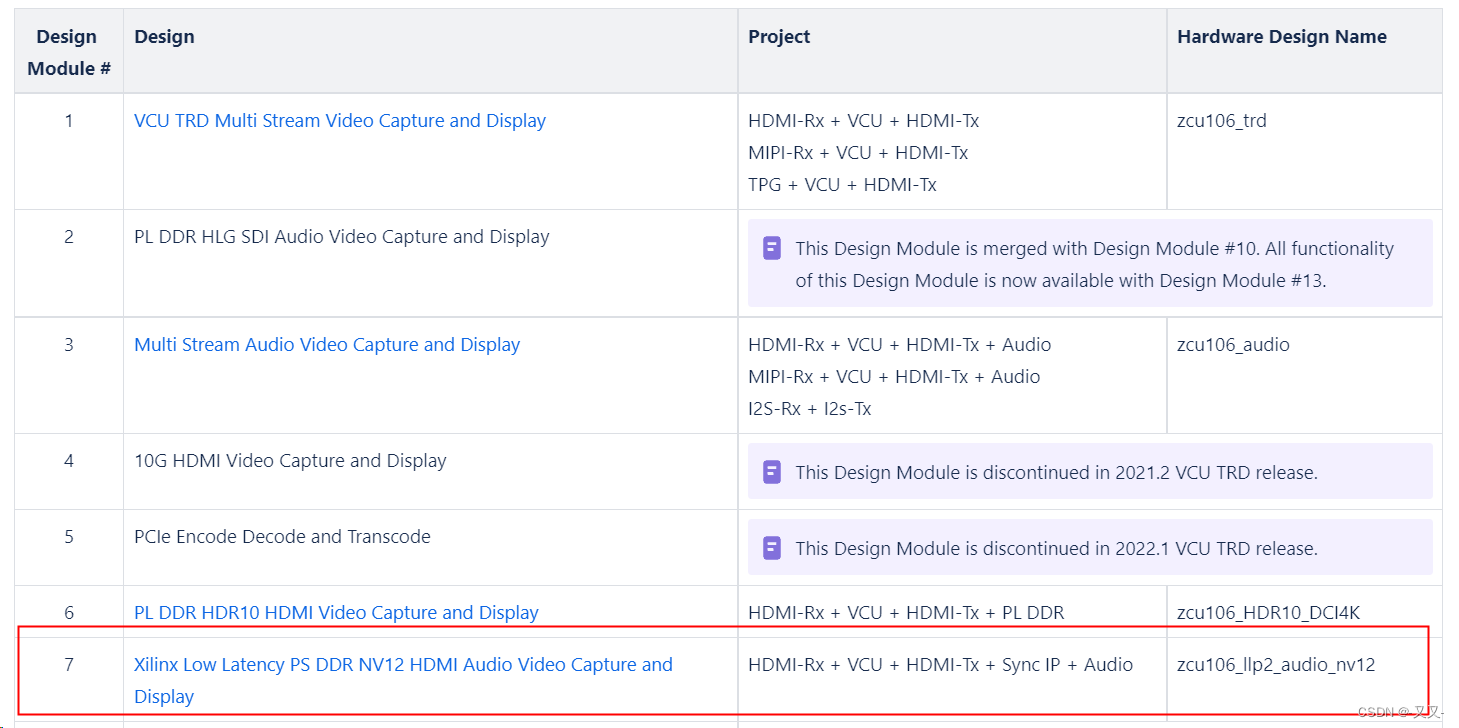Select zcu106_HDR10_DCI4K hardware design name
The image size is (1459, 728).
[1269, 613]
